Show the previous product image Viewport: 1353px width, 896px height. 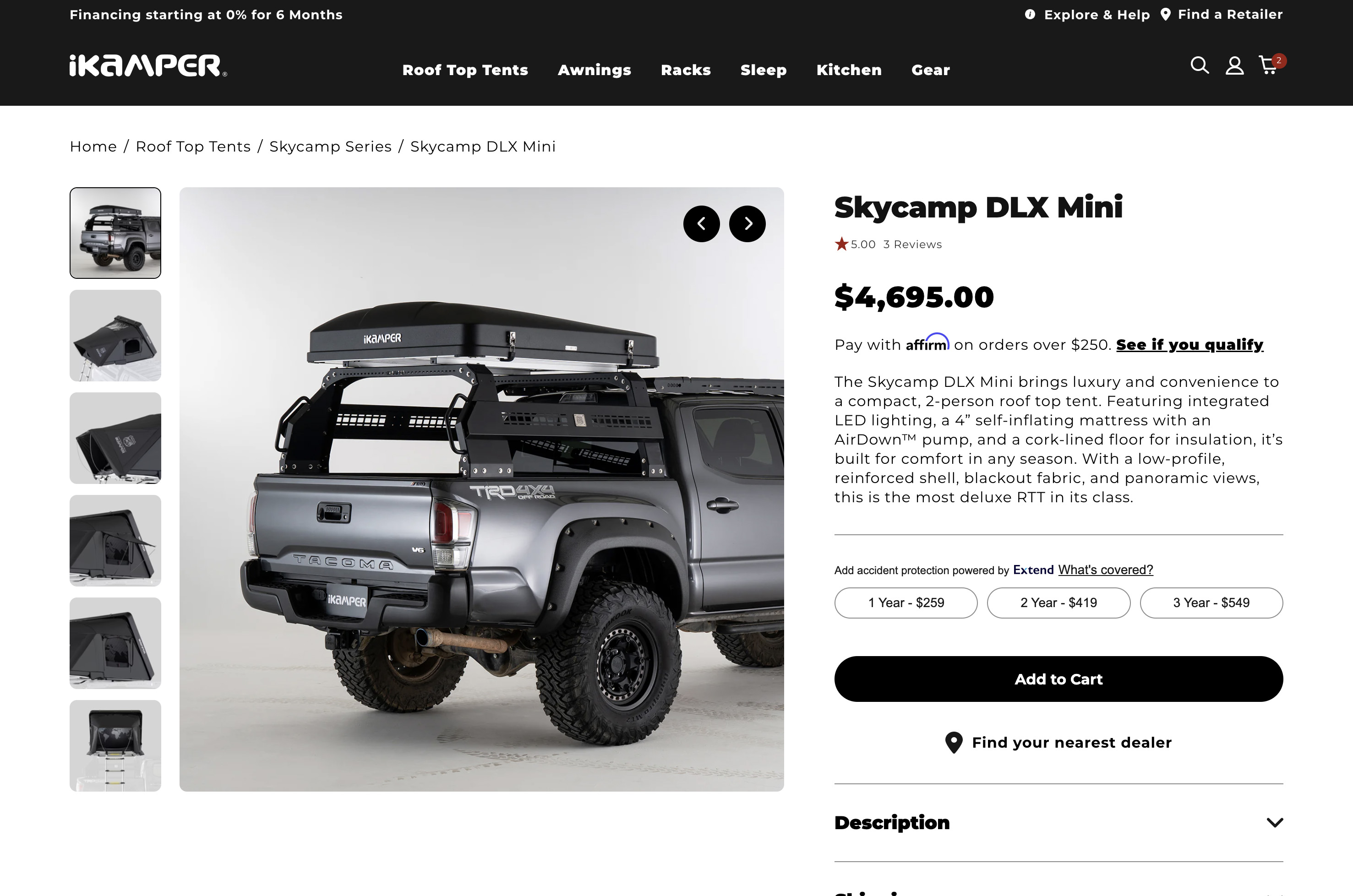click(x=701, y=224)
